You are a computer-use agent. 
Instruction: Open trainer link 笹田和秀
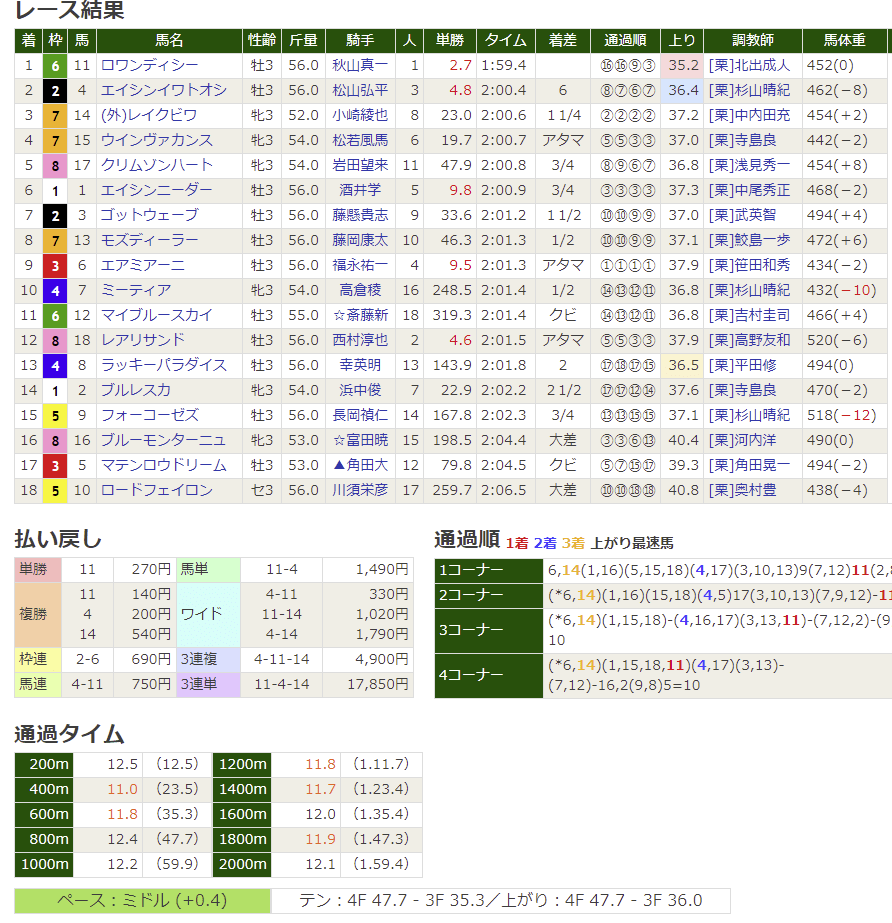[762, 265]
